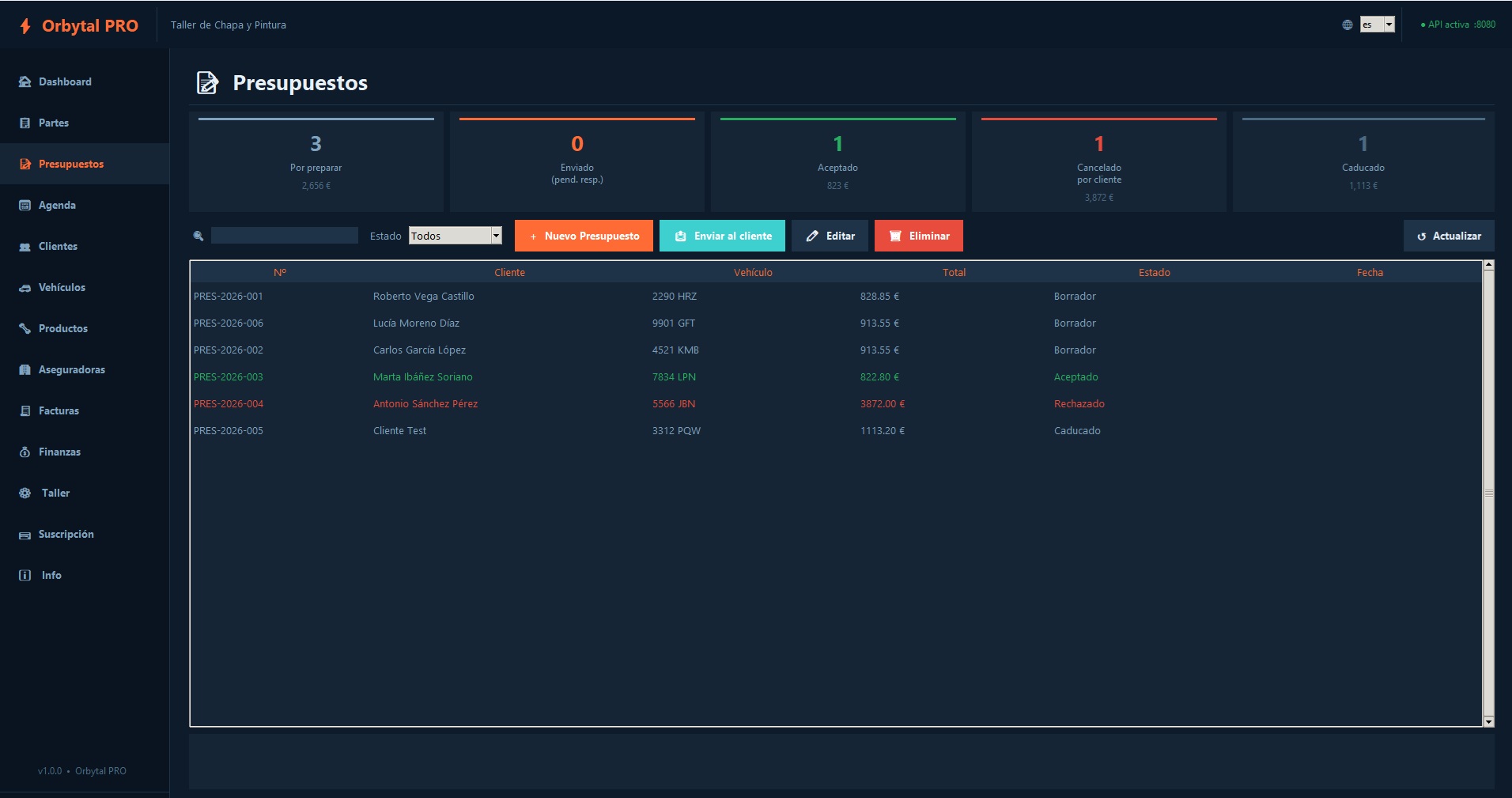Image resolution: width=1512 pixels, height=798 pixels.
Task: Navigate to the Clientes section
Action: (58, 246)
